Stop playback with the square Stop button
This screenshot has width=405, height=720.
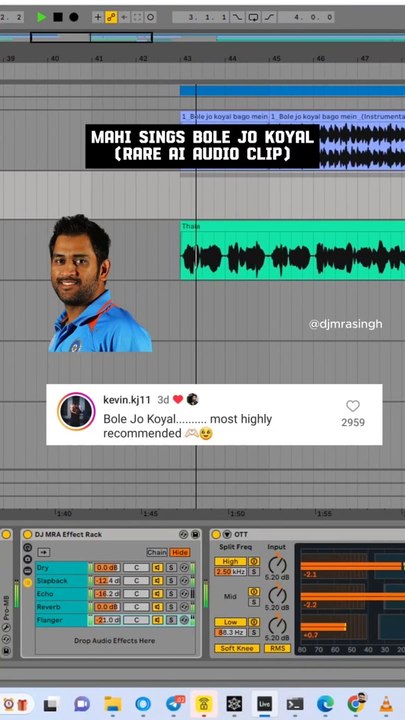[x=58, y=17]
